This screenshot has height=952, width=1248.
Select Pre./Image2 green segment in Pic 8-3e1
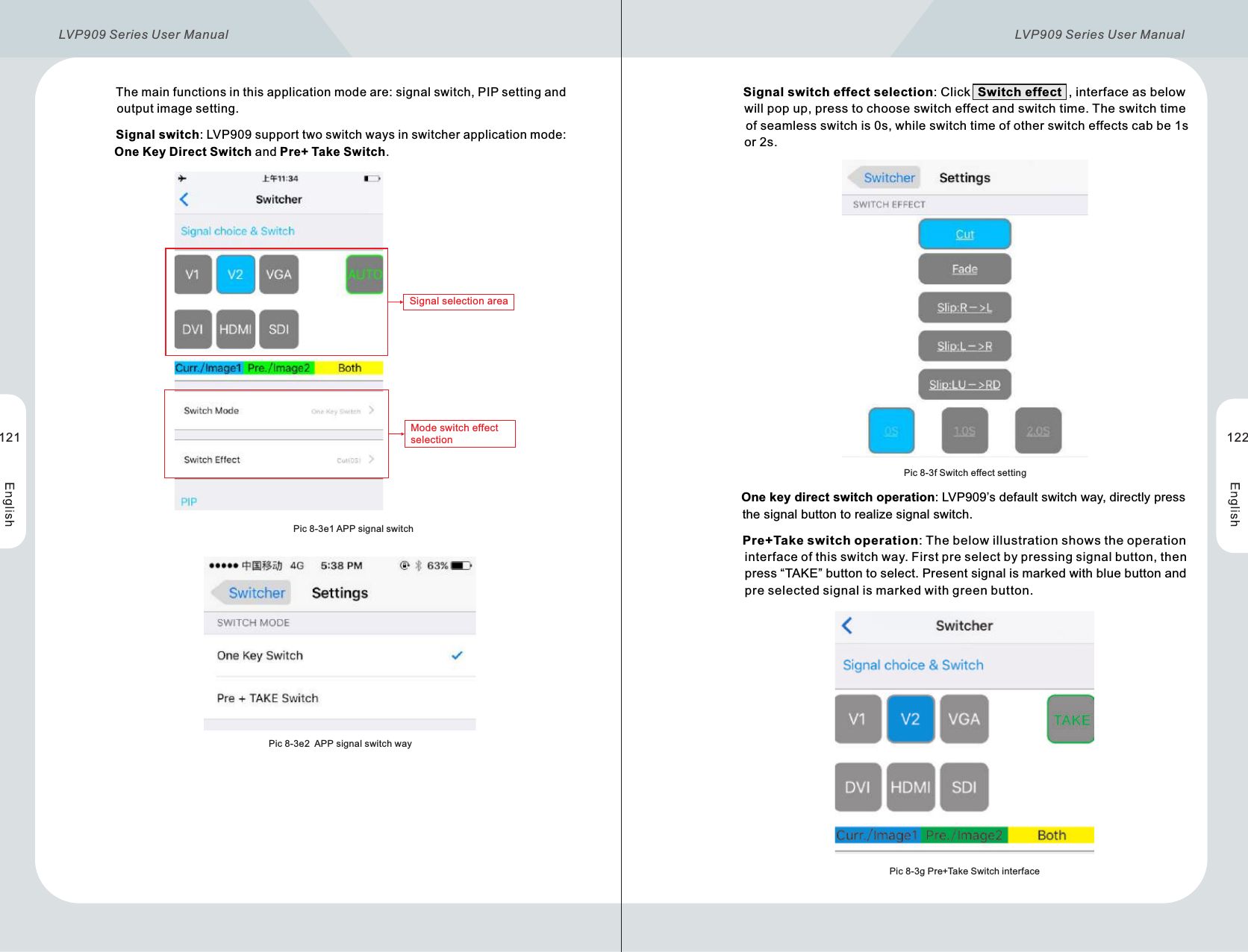[279, 368]
